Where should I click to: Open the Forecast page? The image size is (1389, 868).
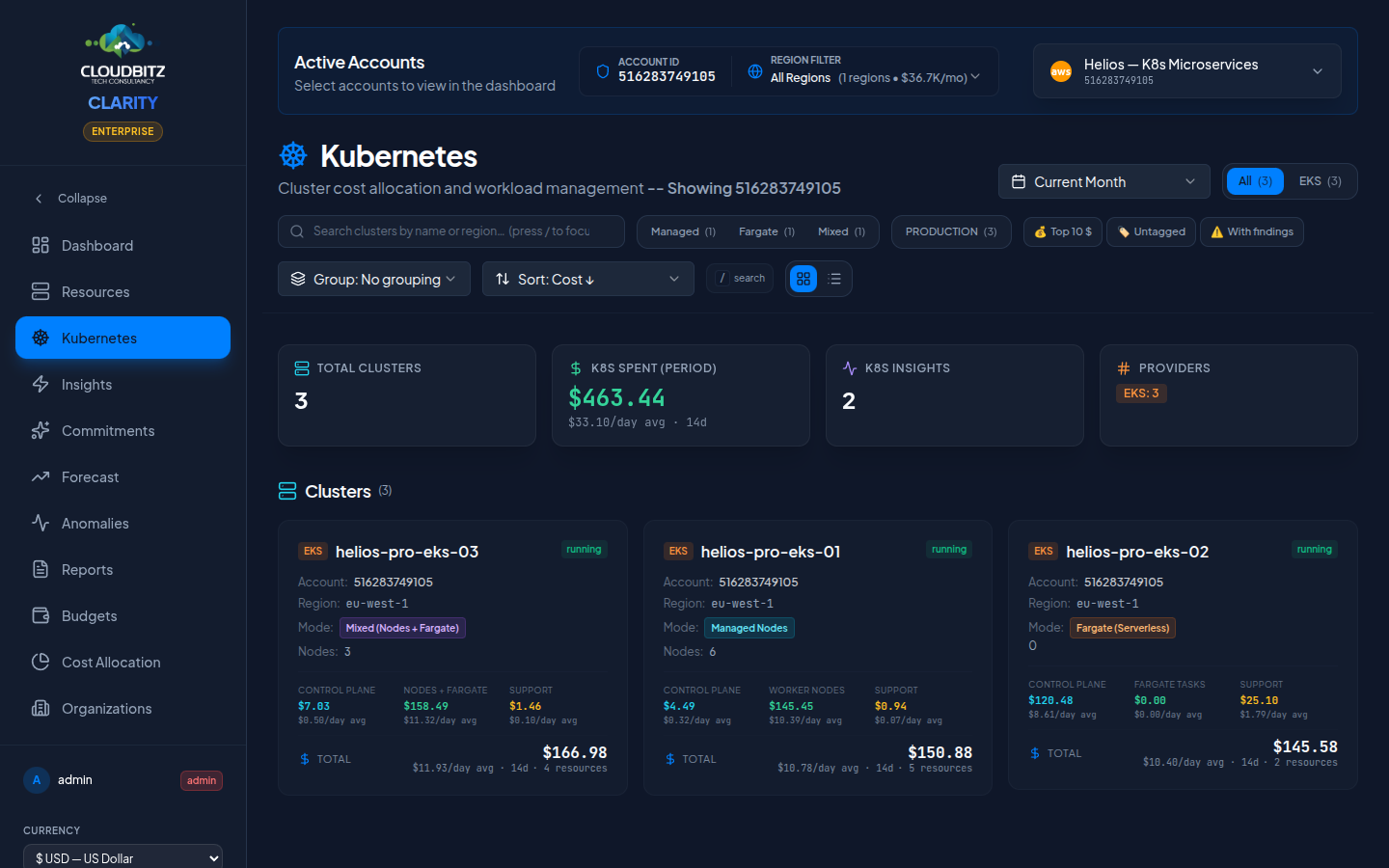point(123,476)
